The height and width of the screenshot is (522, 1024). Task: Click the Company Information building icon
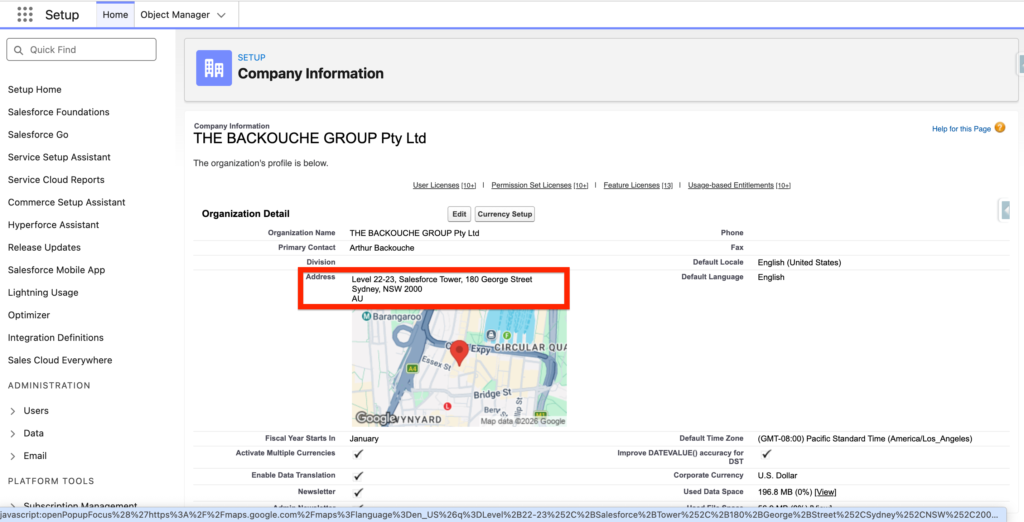(213, 67)
